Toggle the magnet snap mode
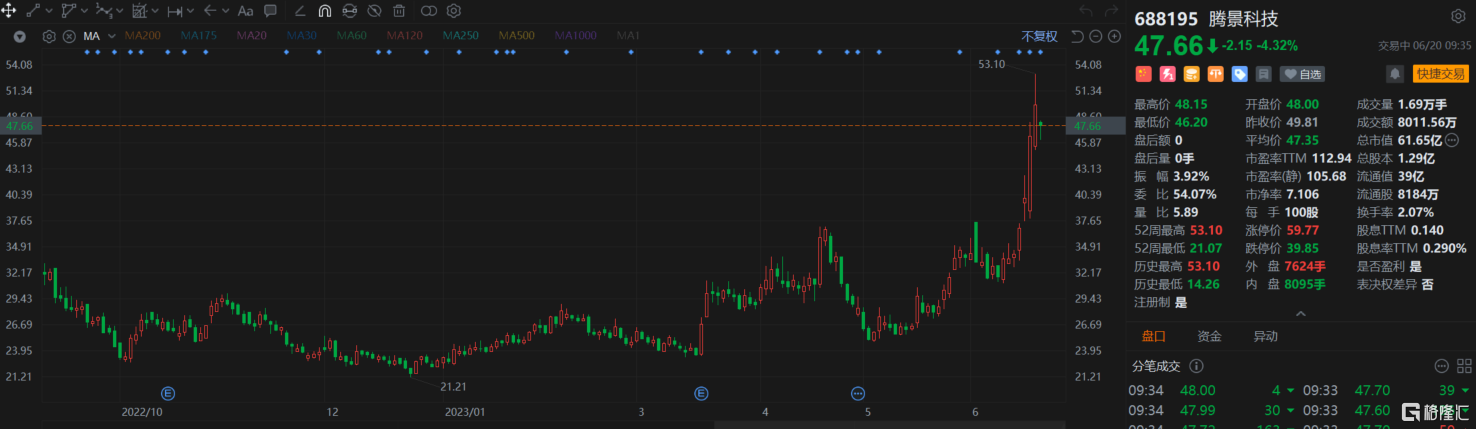This screenshot has height=429, width=1476. (325, 11)
